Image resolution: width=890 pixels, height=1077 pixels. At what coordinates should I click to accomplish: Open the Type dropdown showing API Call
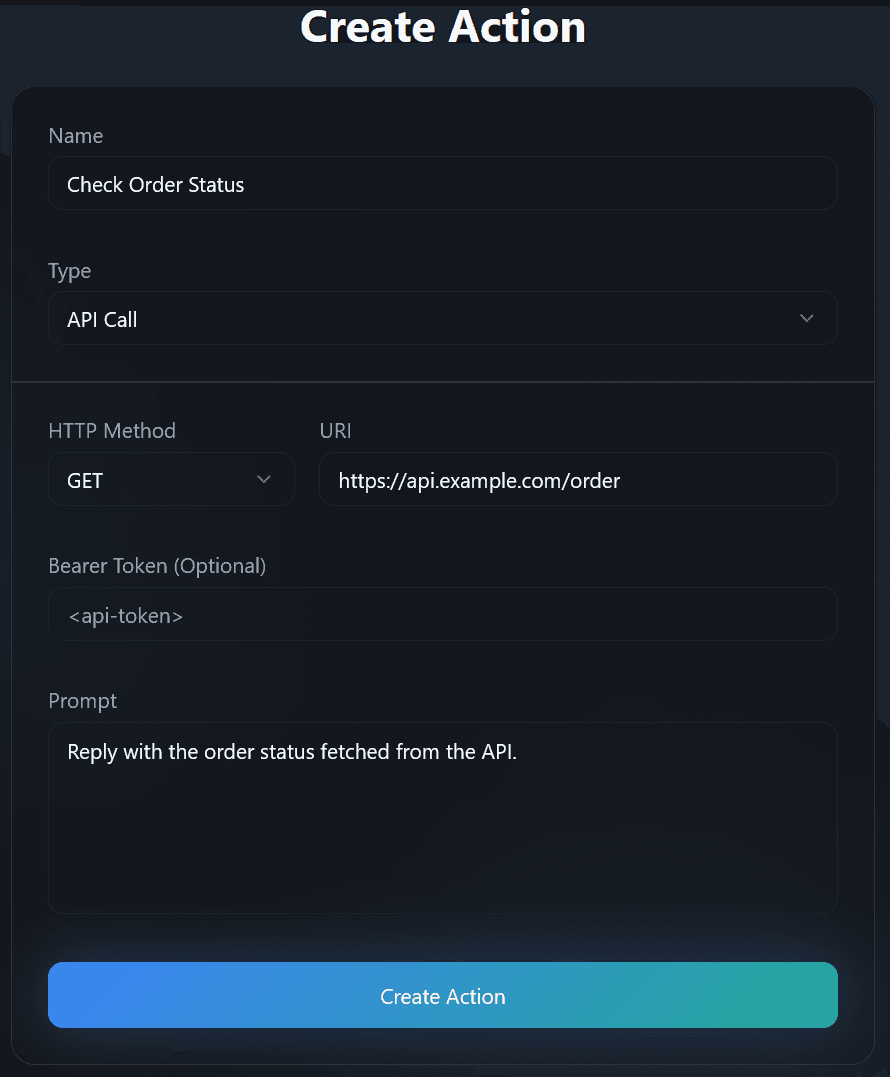pyautogui.click(x=443, y=318)
